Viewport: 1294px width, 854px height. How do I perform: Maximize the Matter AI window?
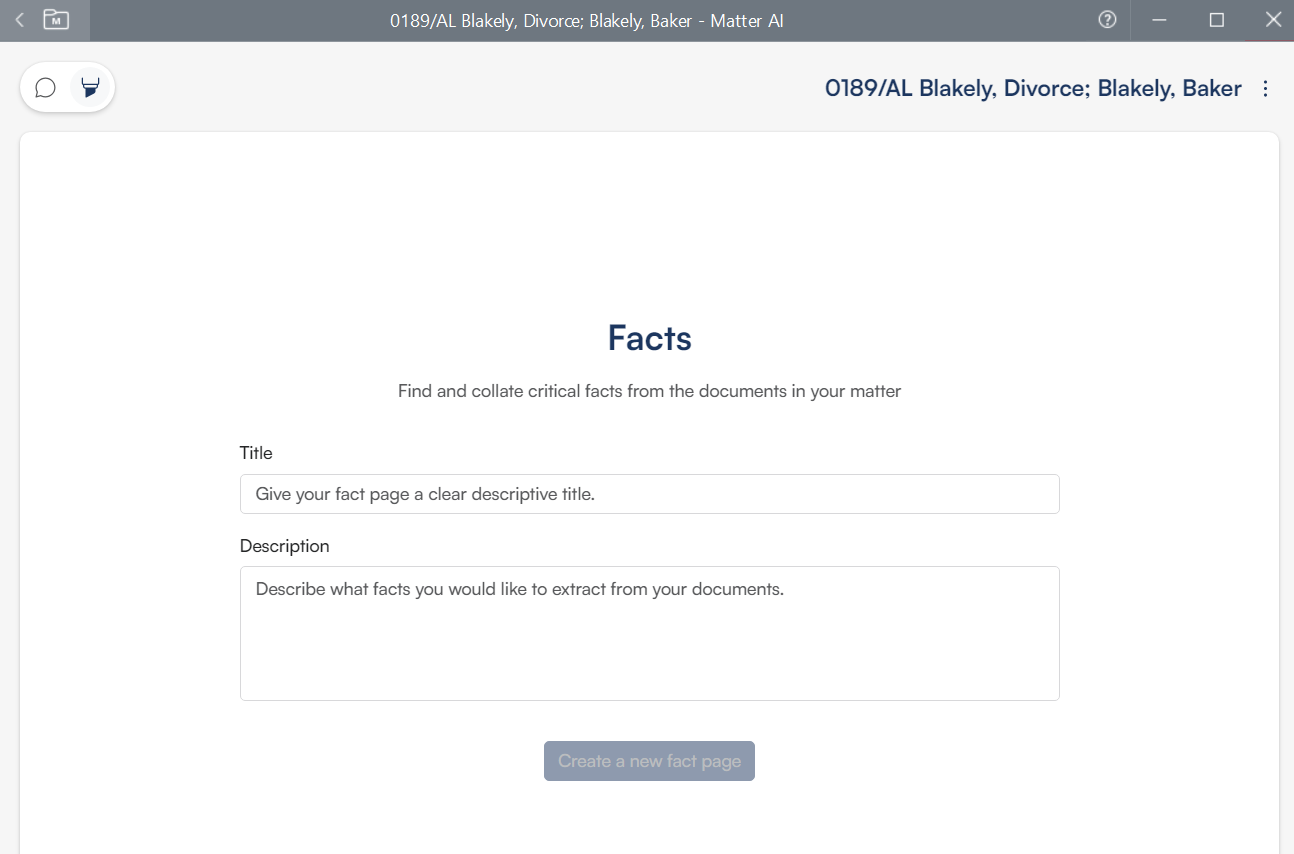pos(1217,20)
